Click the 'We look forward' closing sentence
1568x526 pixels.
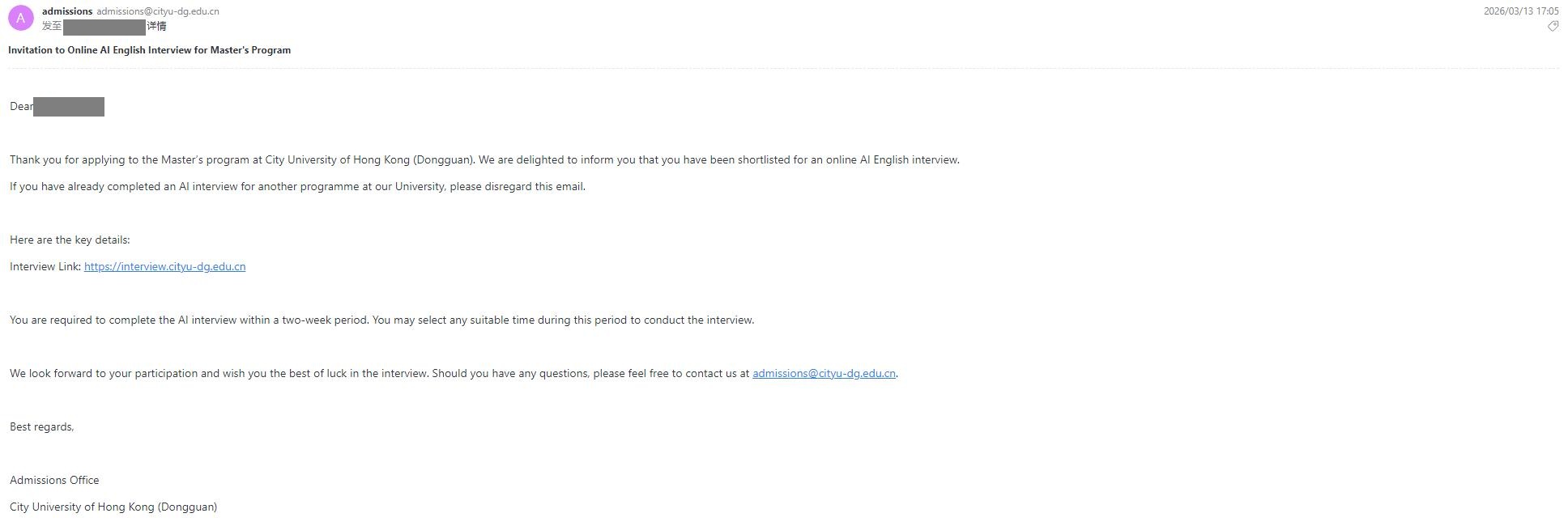[x=379, y=373]
